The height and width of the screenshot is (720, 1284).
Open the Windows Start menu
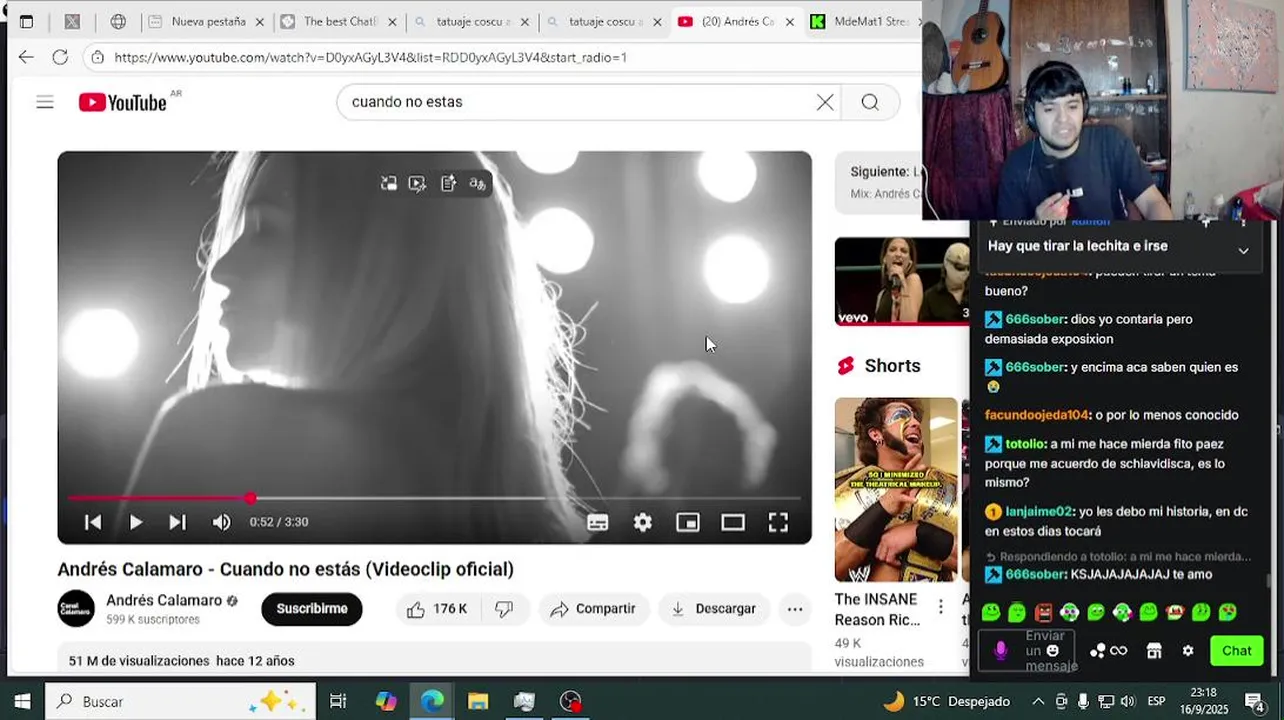22,701
